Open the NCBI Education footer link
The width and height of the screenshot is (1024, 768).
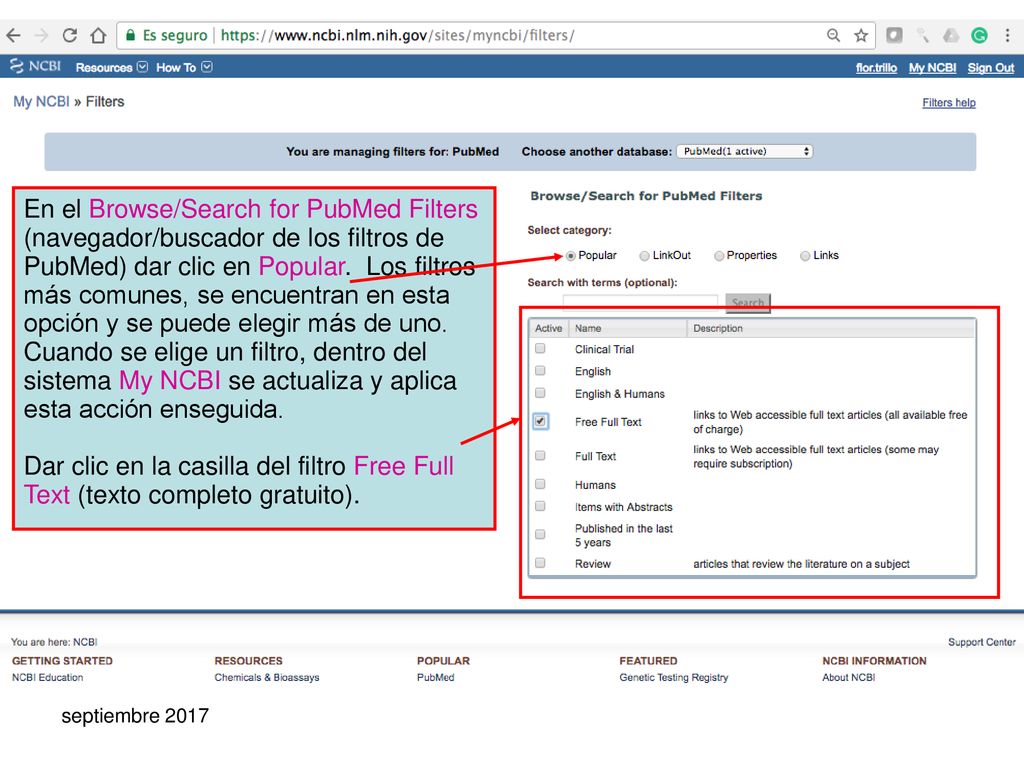48,678
